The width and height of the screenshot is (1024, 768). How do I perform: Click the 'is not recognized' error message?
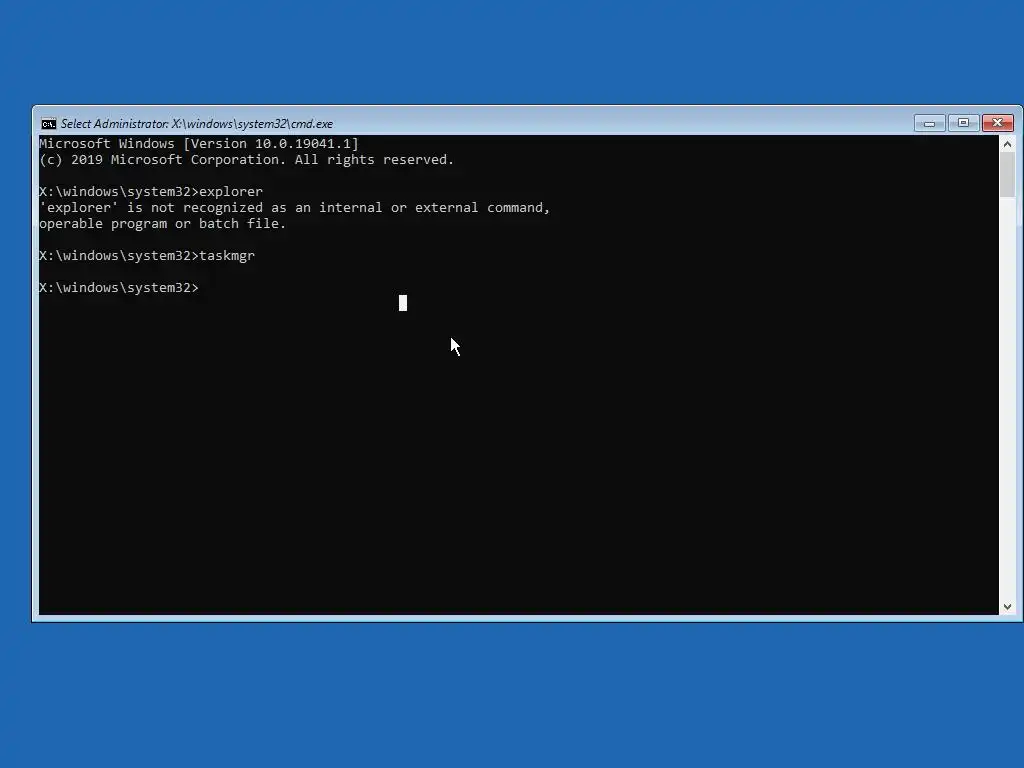tap(295, 208)
